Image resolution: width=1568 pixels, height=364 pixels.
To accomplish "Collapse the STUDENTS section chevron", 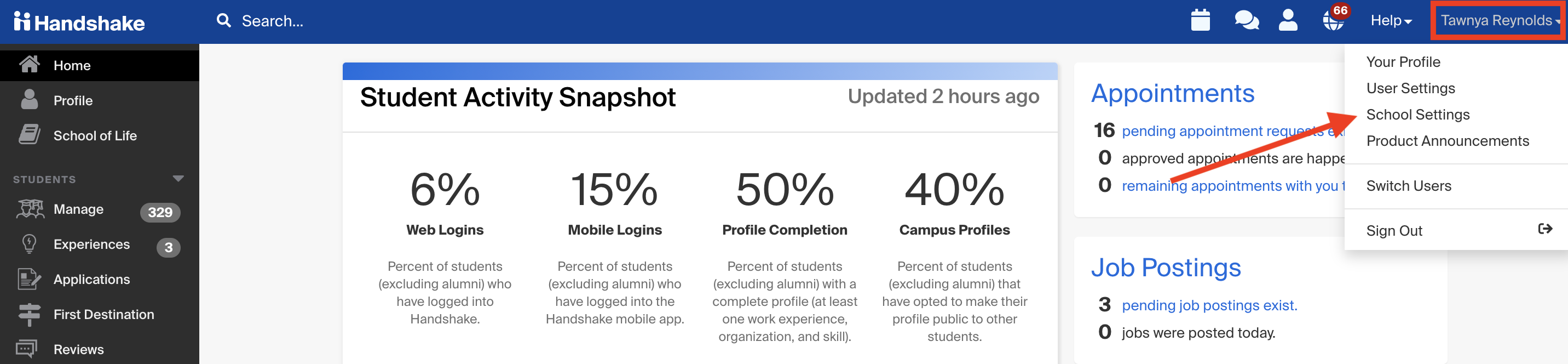I will (x=177, y=178).
